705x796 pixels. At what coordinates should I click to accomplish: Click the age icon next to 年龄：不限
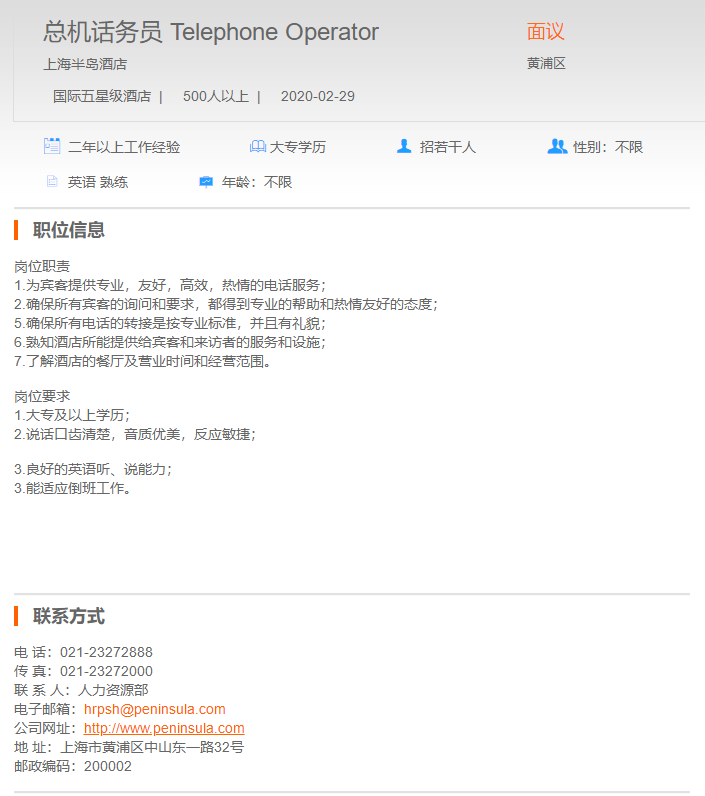click(206, 182)
